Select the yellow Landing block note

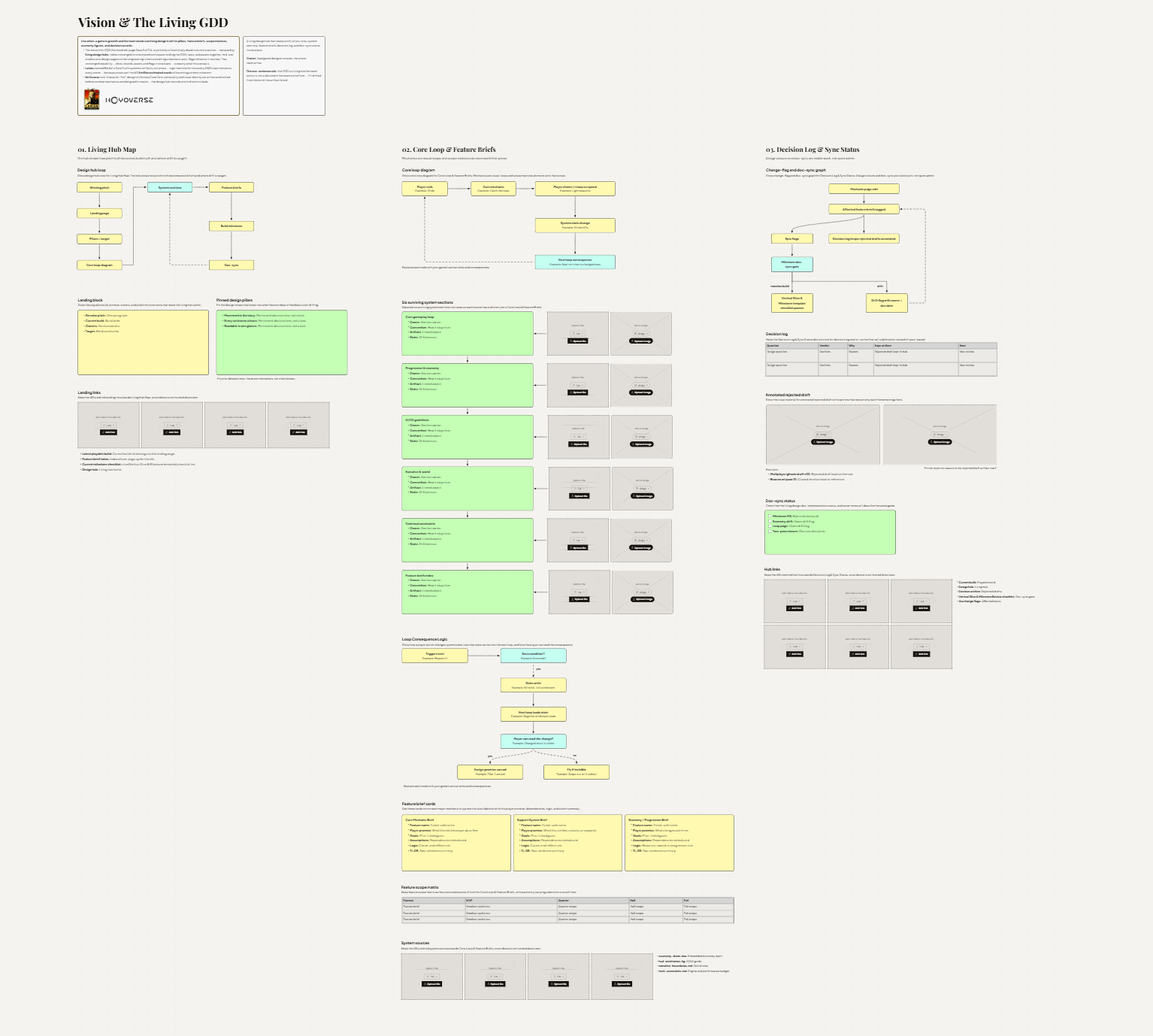point(144,342)
